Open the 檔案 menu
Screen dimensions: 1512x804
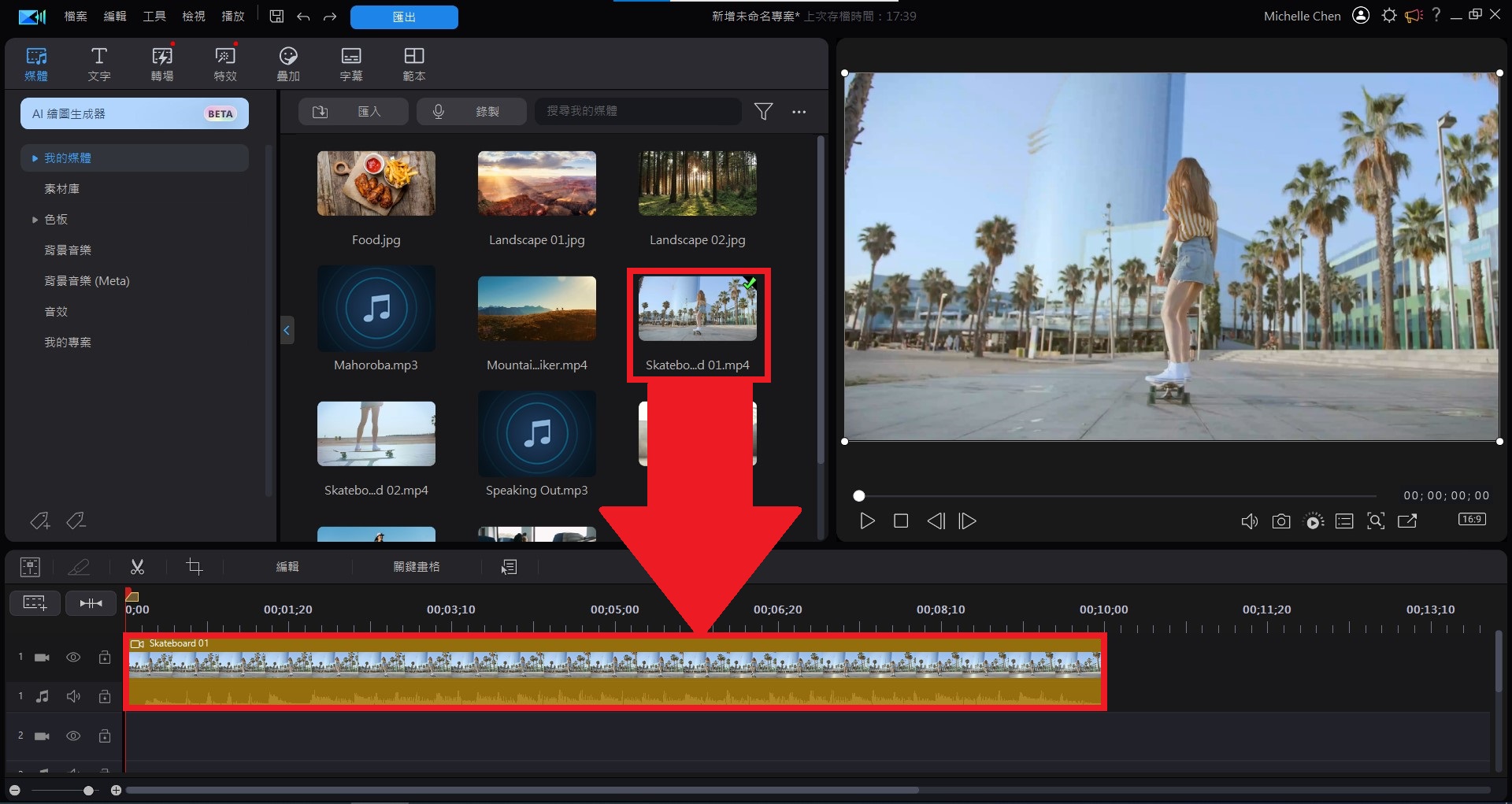point(76,17)
